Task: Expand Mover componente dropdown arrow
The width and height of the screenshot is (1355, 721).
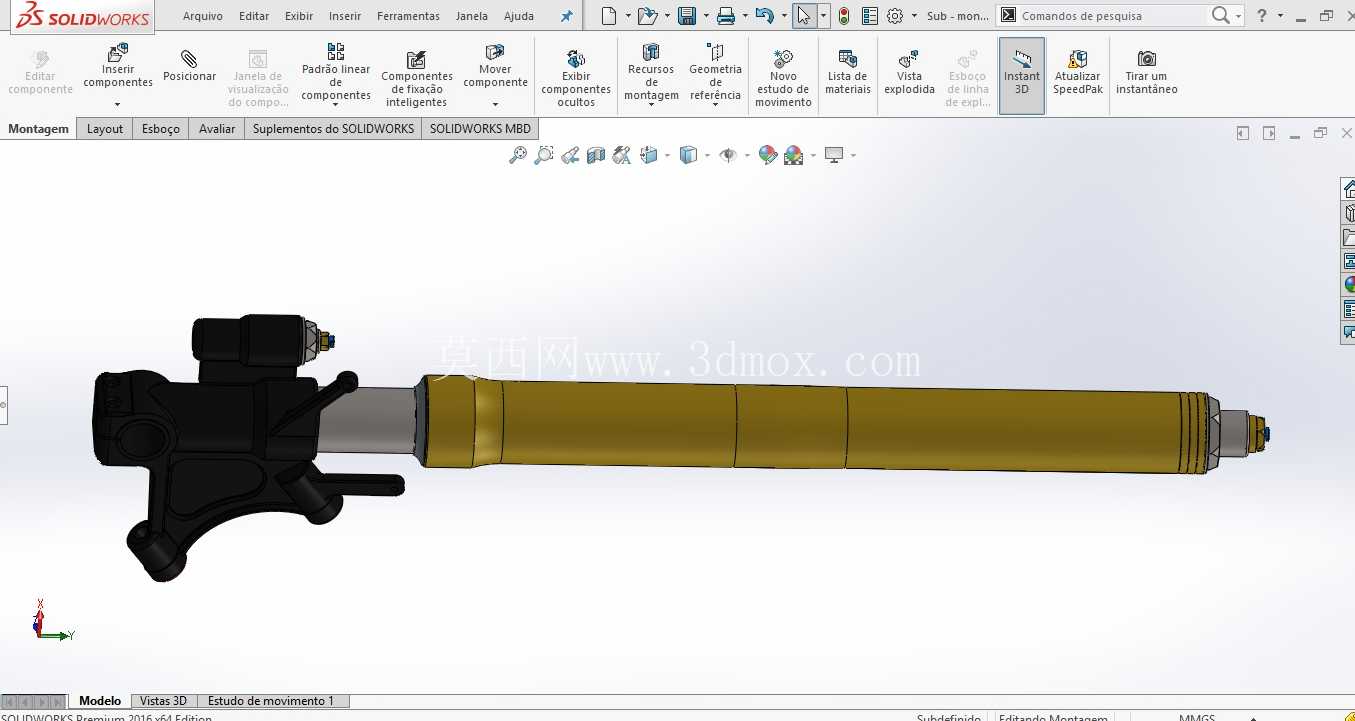Action: pyautogui.click(x=495, y=104)
